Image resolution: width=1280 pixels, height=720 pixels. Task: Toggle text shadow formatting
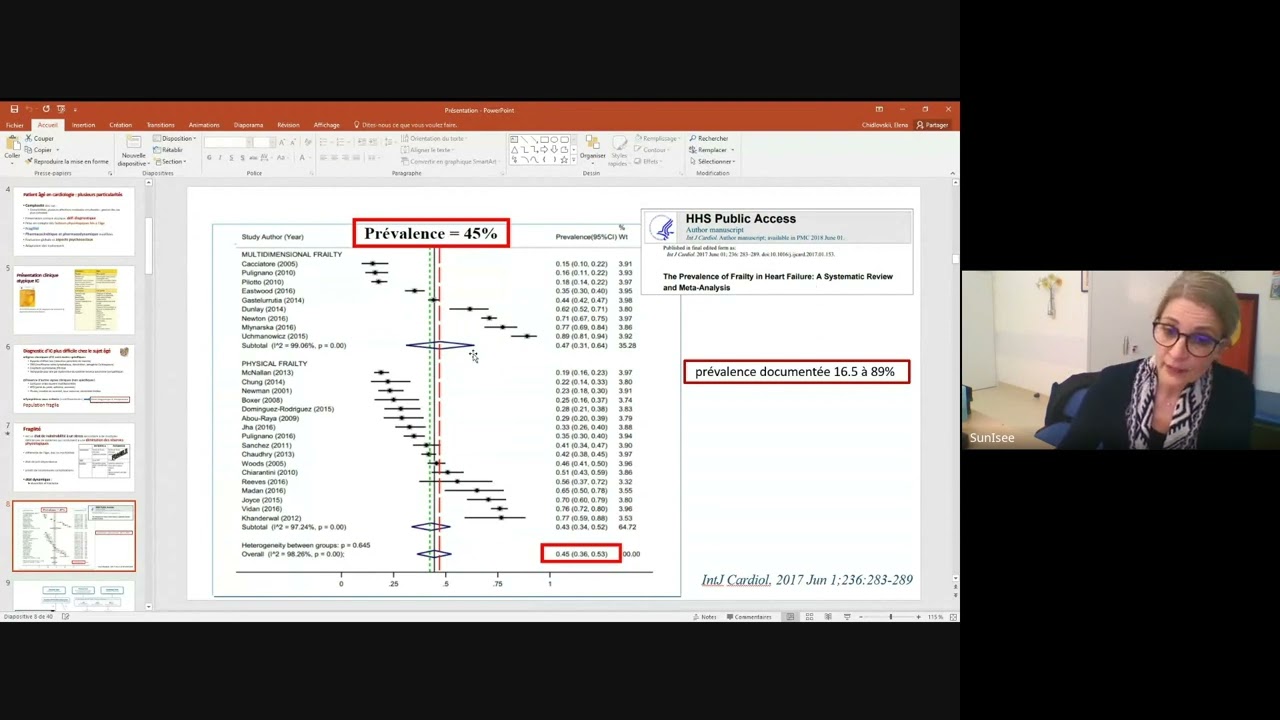(x=242, y=157)
